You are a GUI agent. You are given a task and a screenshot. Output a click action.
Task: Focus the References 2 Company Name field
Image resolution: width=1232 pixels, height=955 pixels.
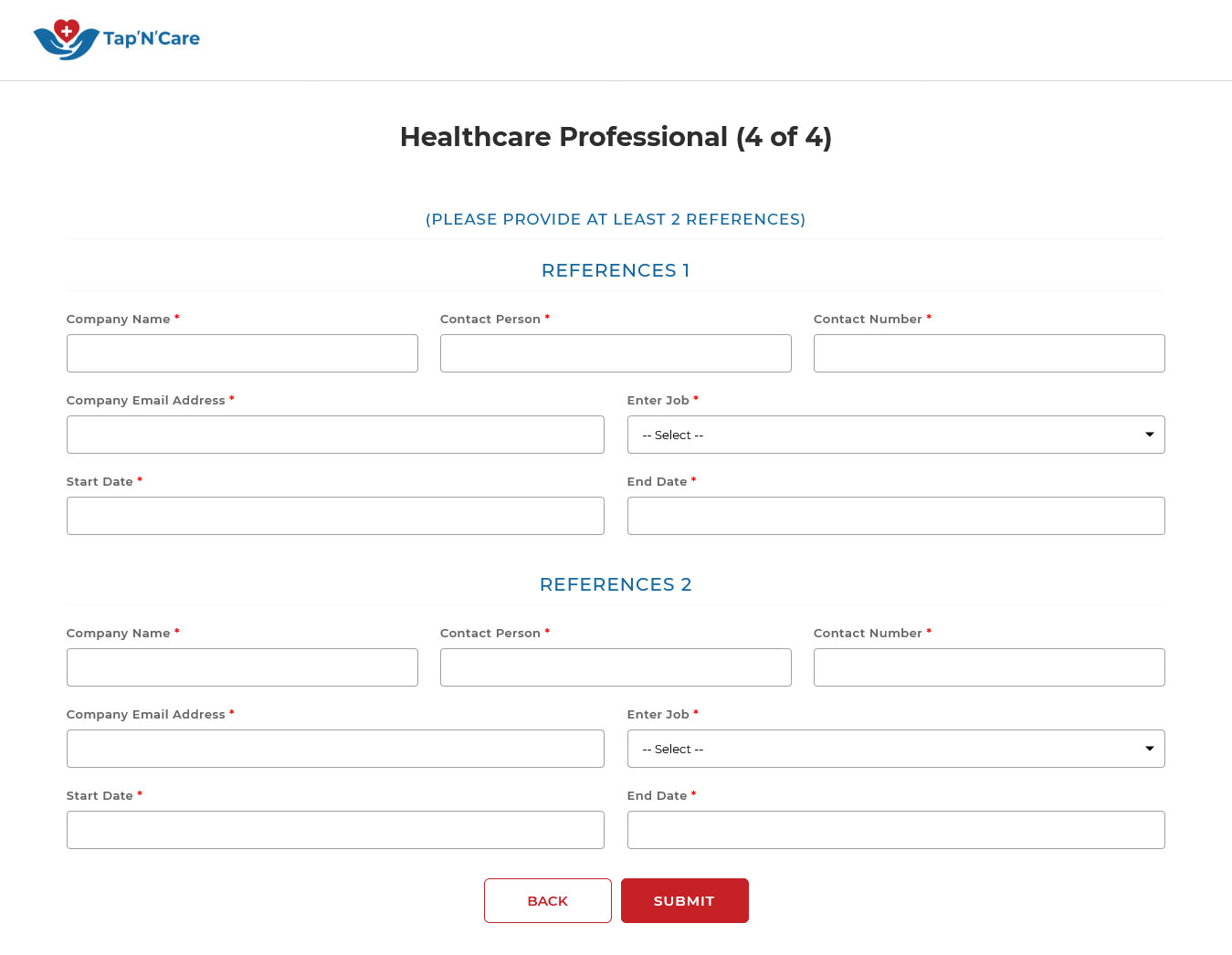click(242, 667)
